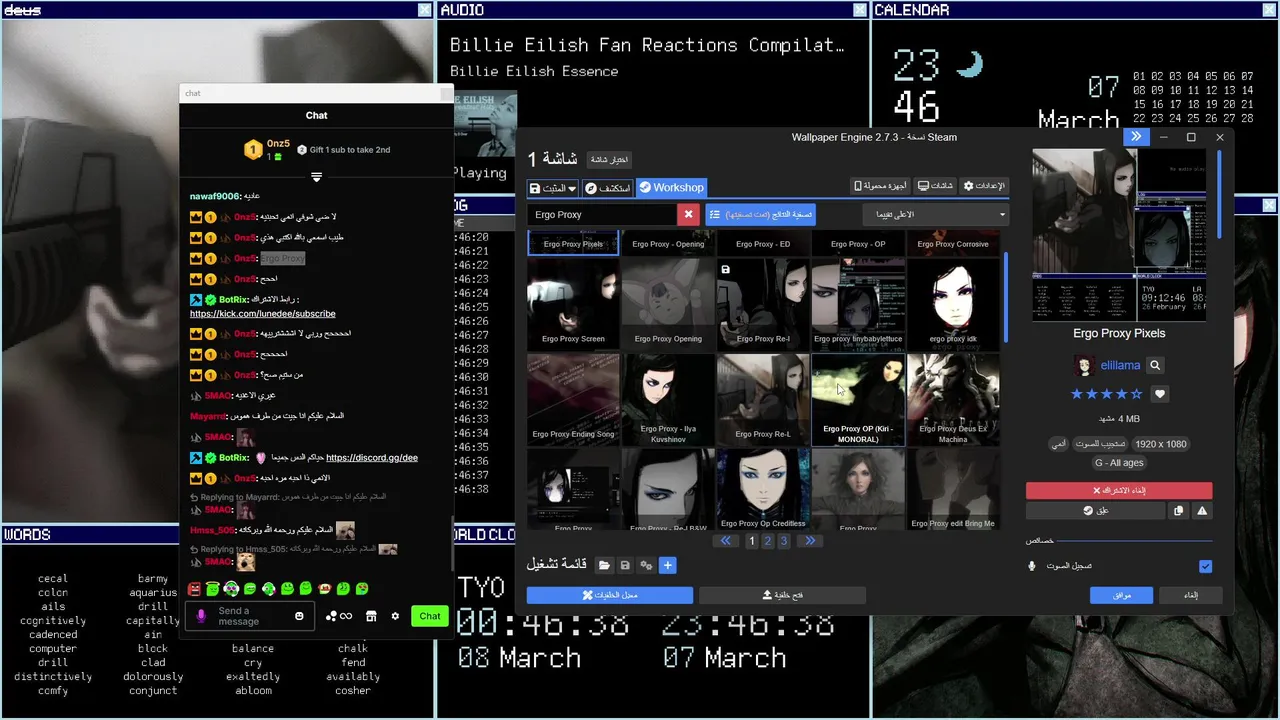Click the red unsubscribe button

(x=1119, y=490)
